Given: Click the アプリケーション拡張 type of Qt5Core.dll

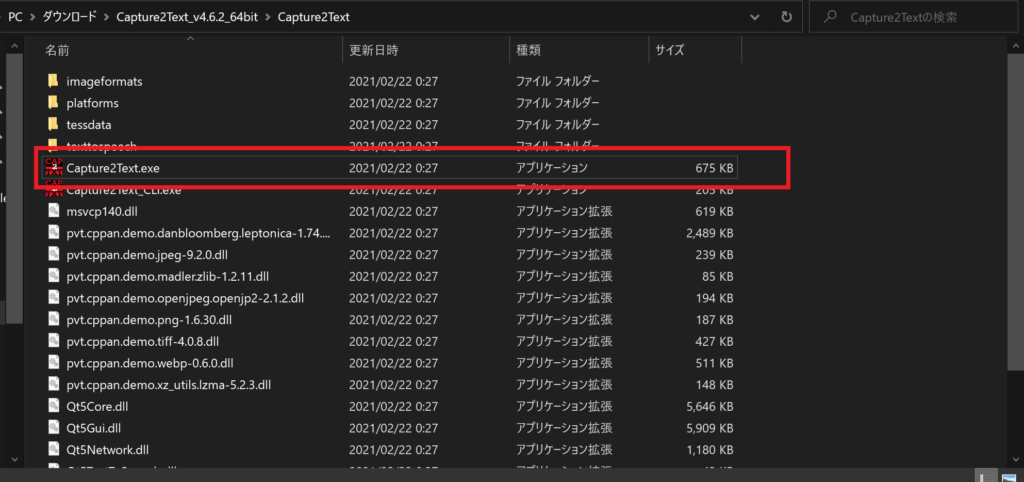Looking at the screenshot, I should tap(564, 406).
